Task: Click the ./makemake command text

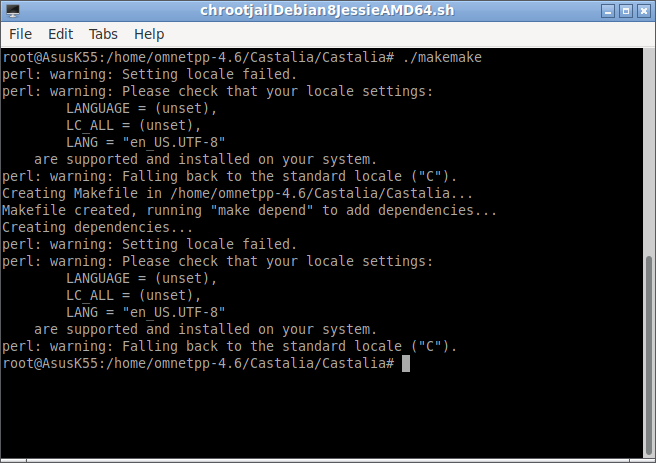Action: [x=442, y=57]
